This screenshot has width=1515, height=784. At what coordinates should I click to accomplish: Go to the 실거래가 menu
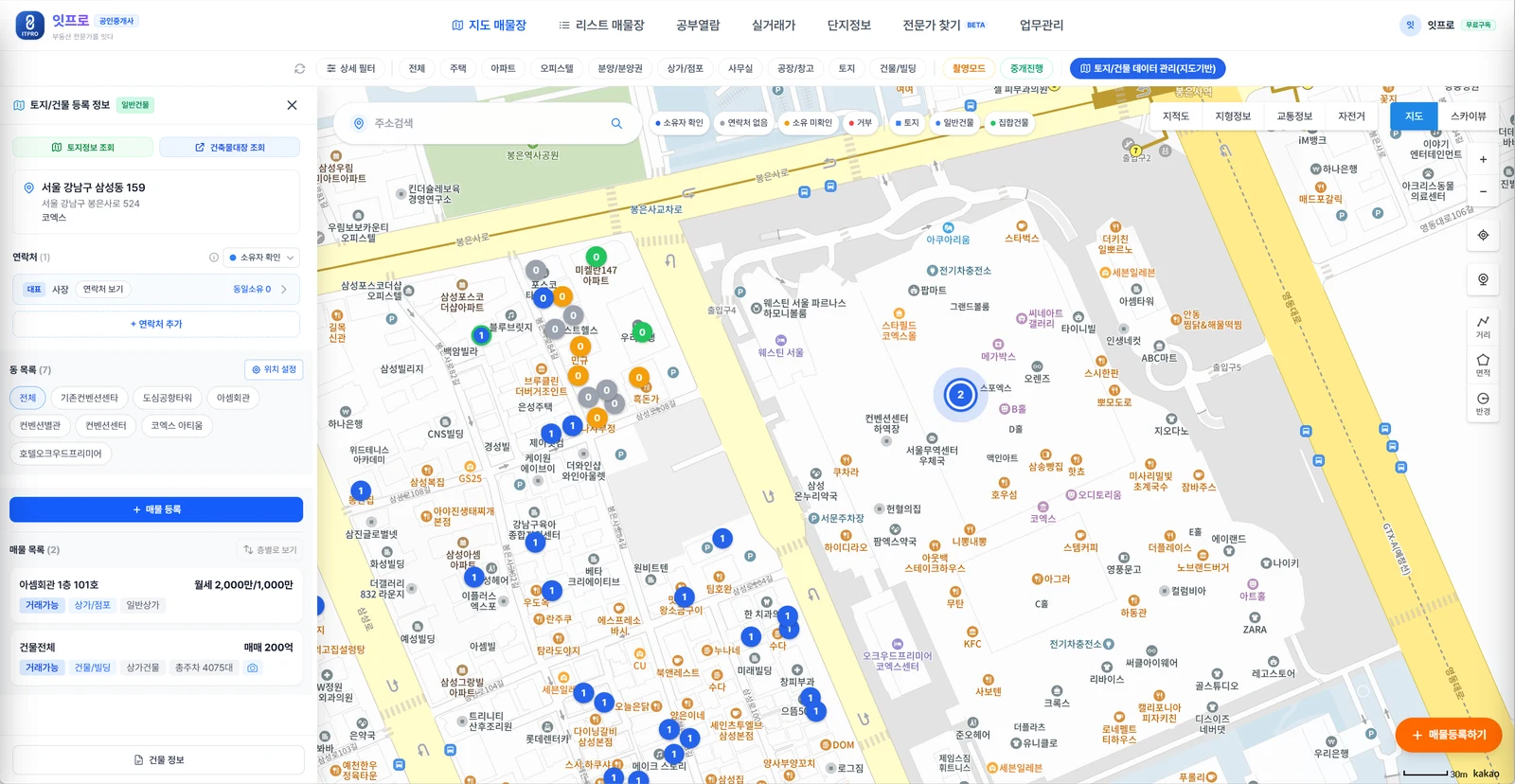pos(774,26)
